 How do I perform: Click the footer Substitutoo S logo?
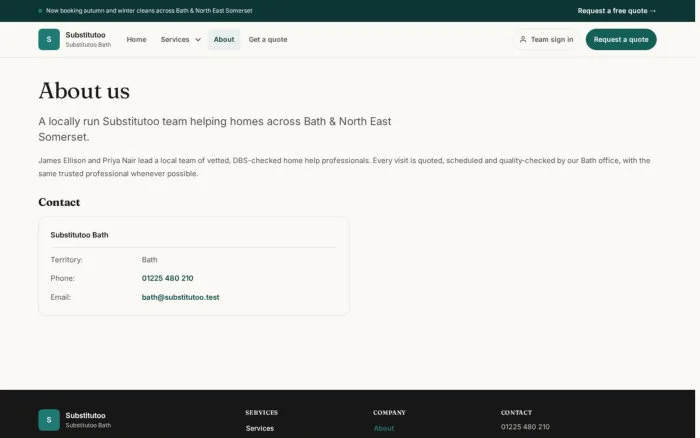(49, 420)
